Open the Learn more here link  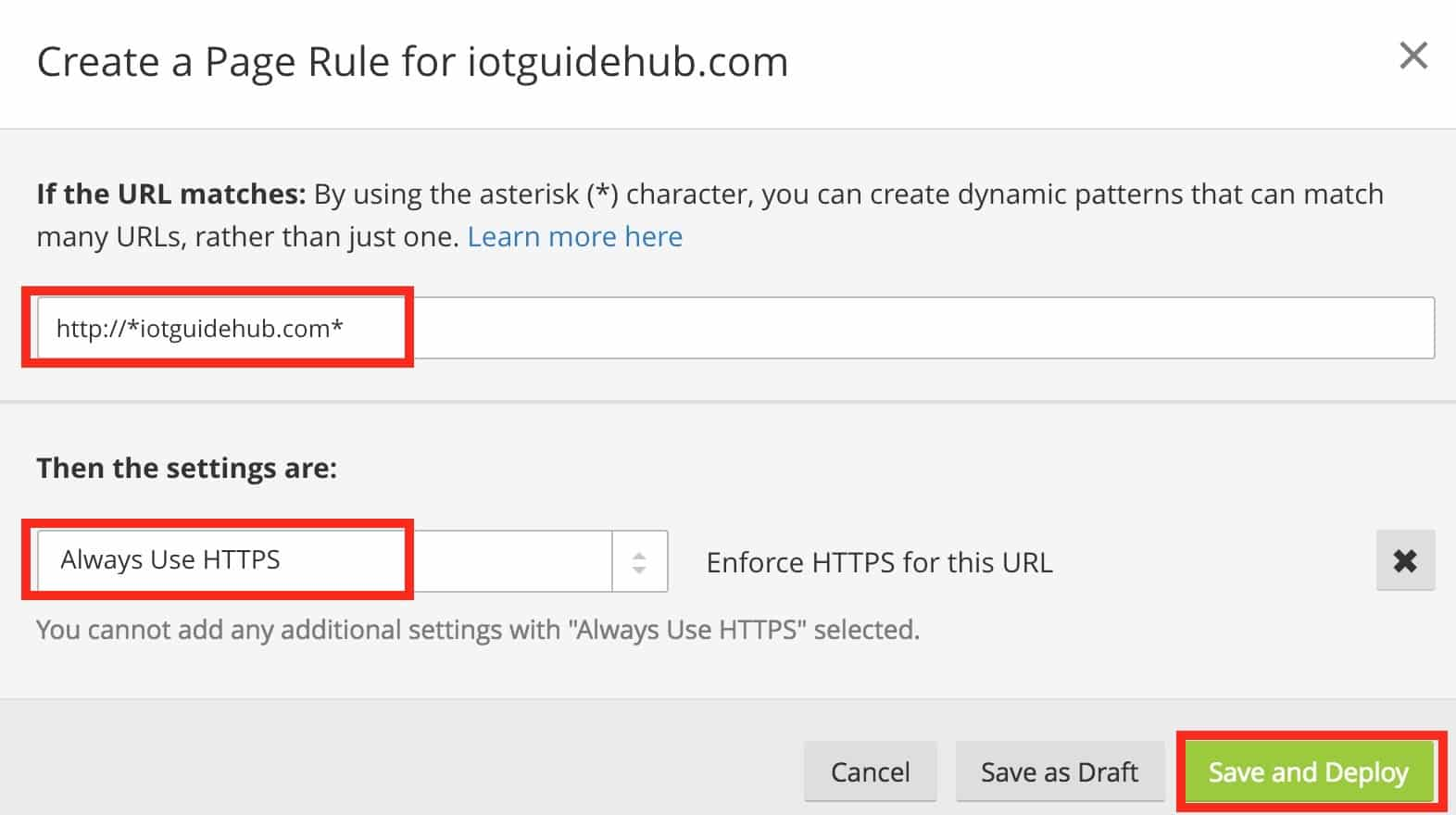[x=574, y=236]
